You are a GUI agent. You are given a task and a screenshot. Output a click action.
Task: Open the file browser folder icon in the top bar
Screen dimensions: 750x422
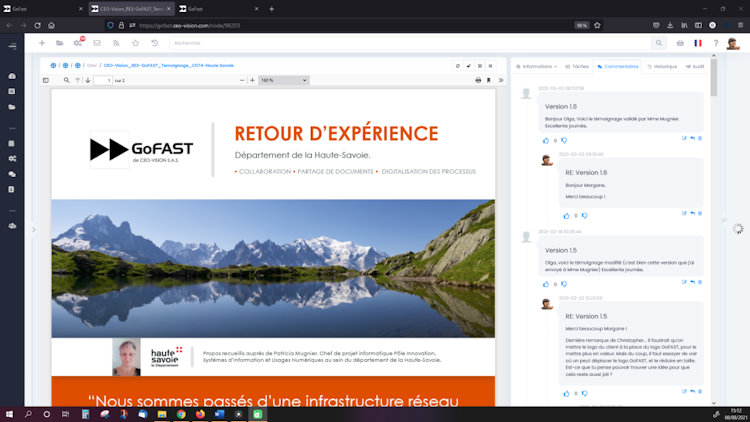60,43
